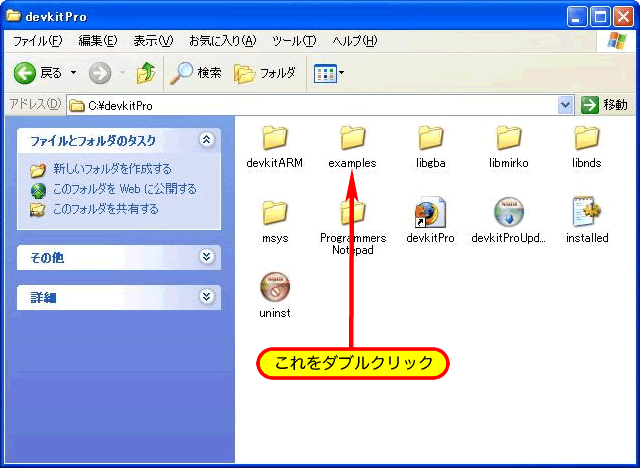Open the 表示(V) menu
Viewport: 640px width, 468px height.
tap(153, 41)
